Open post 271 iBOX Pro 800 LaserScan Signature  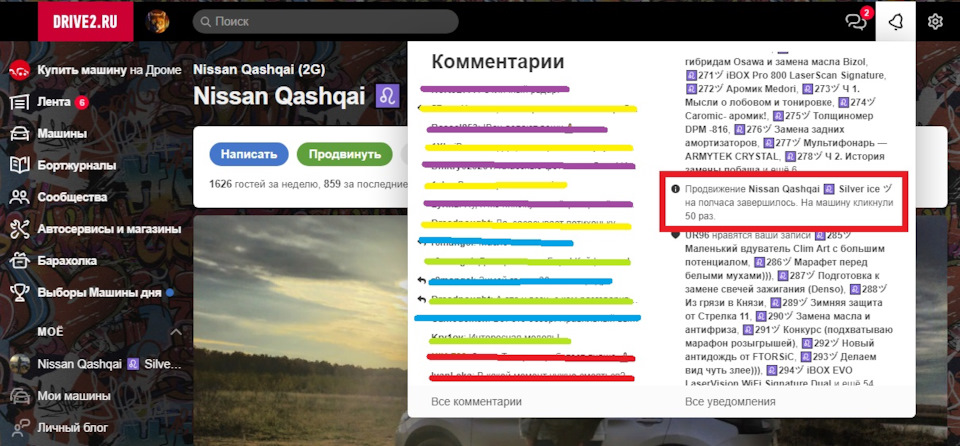[786, 76]
